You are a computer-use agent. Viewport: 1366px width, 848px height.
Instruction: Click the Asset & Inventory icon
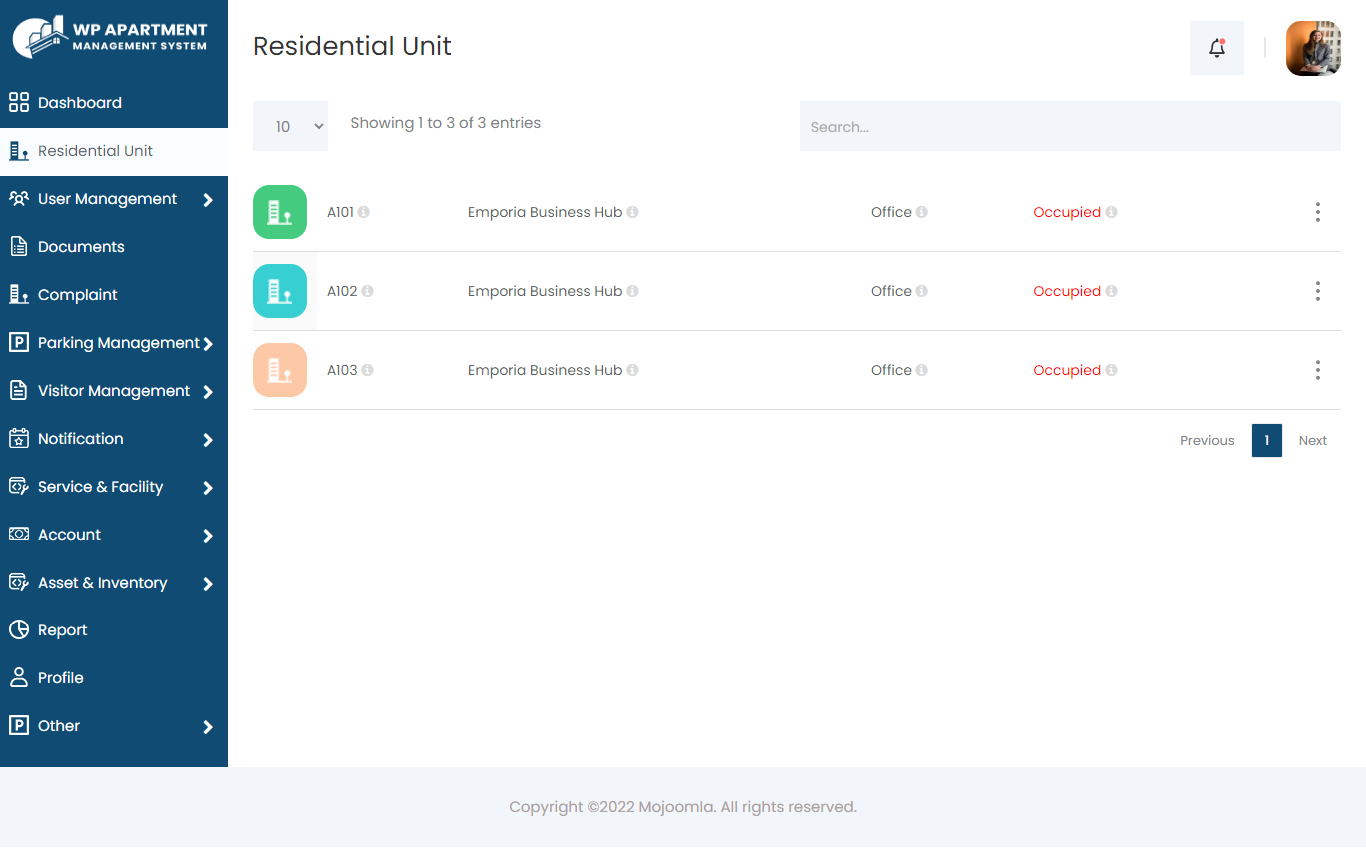pos(18,582)
